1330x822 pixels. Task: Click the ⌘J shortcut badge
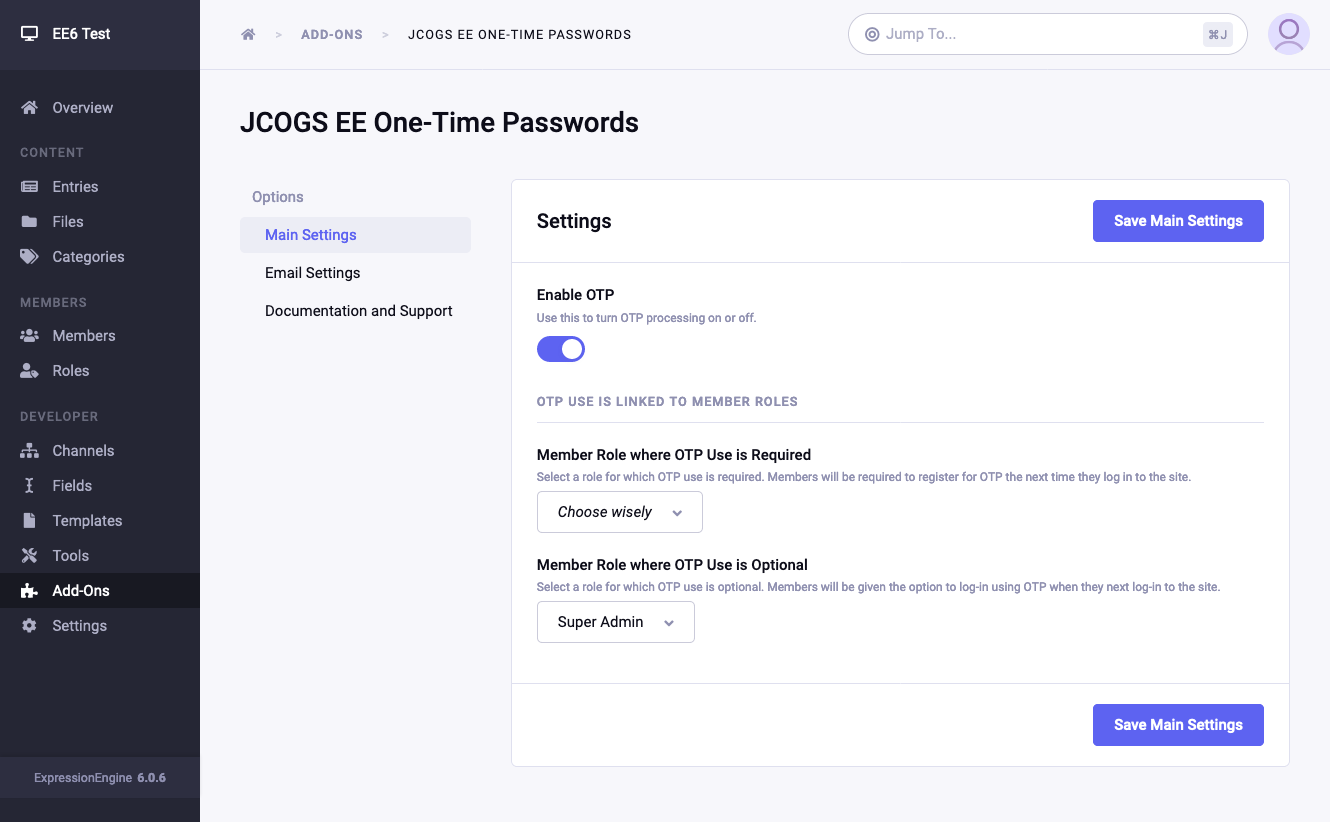coord(1218,34)
